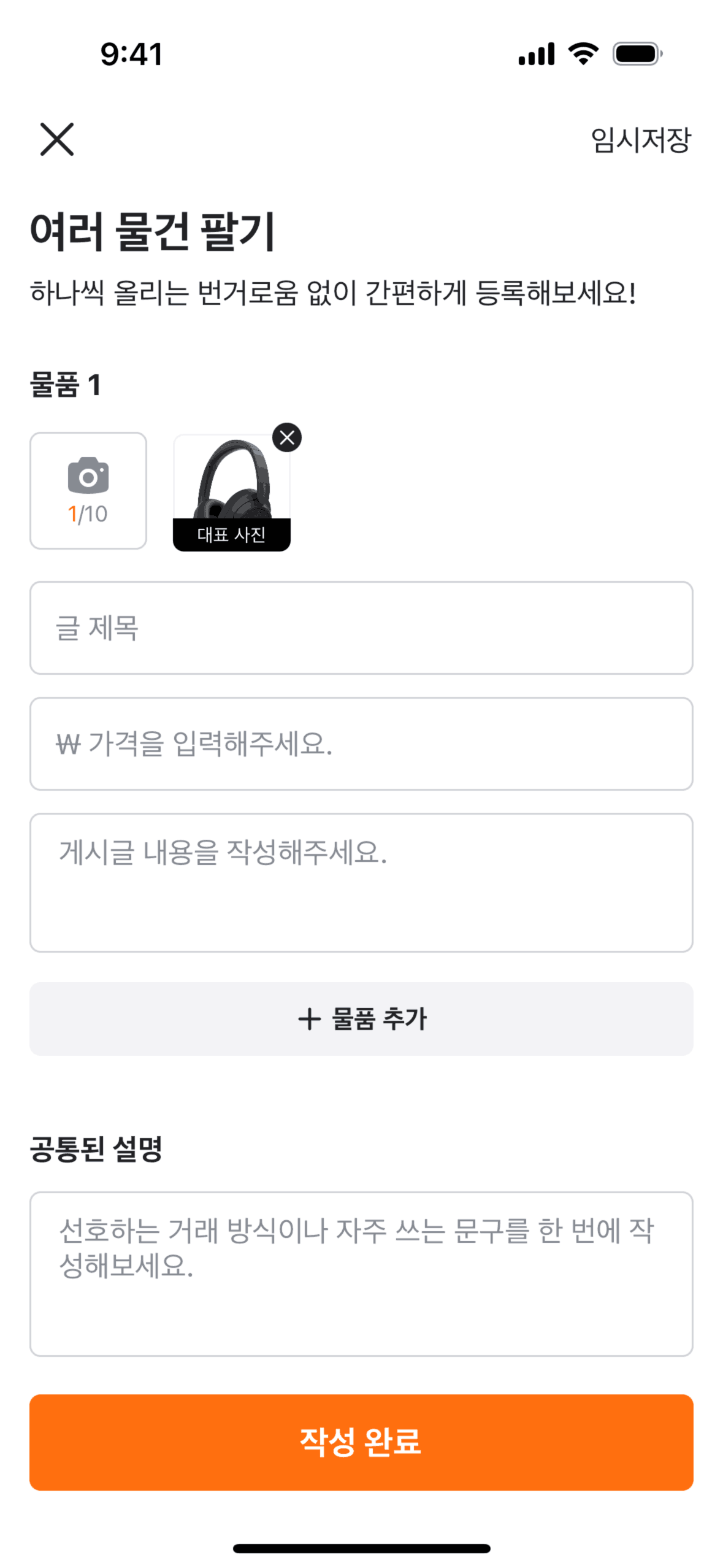723x1568 pixels.
Task: Focus the 글 제목 title field
Action: tap(361, 628)
